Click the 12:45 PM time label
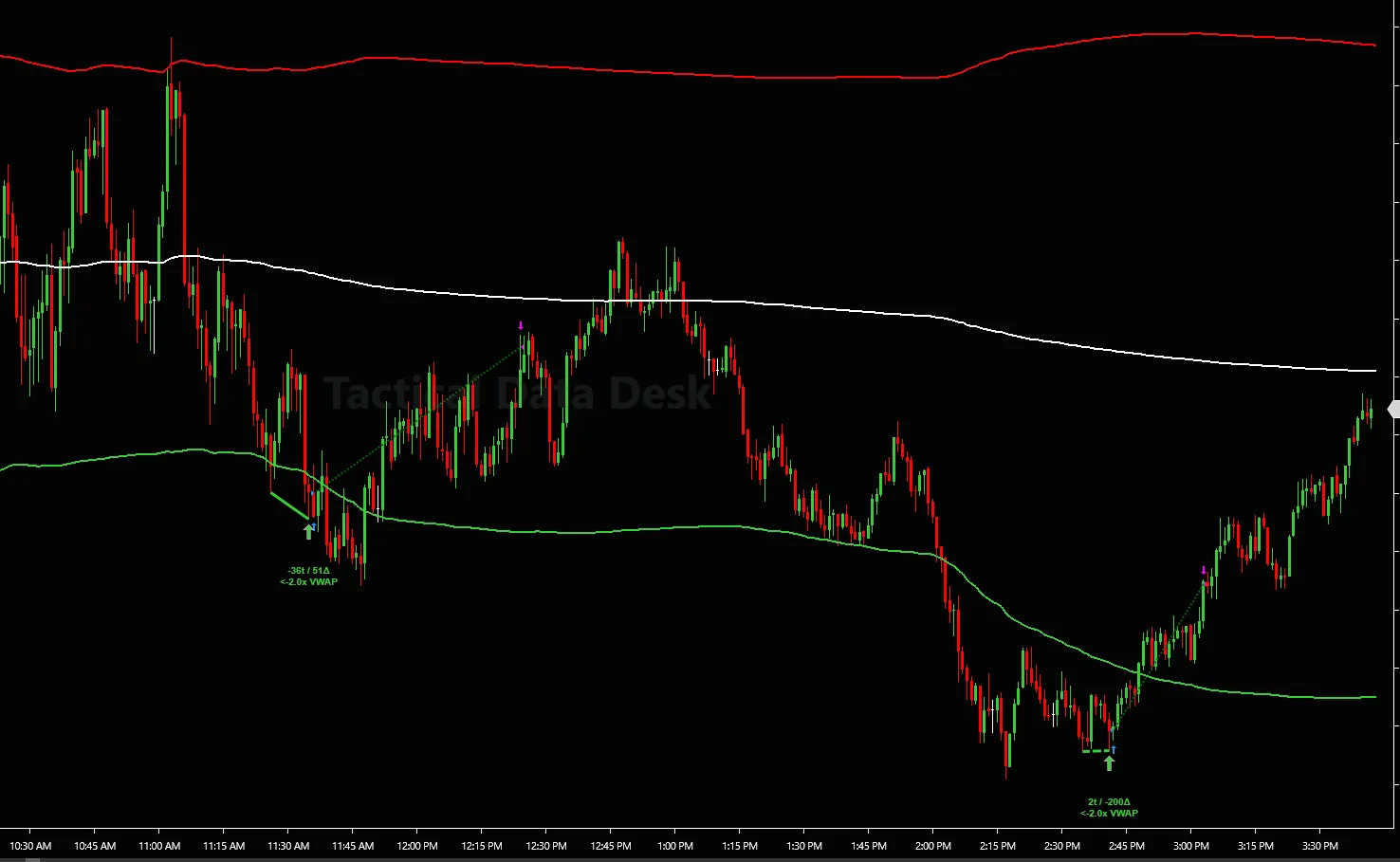 click(x=611, y=846)
